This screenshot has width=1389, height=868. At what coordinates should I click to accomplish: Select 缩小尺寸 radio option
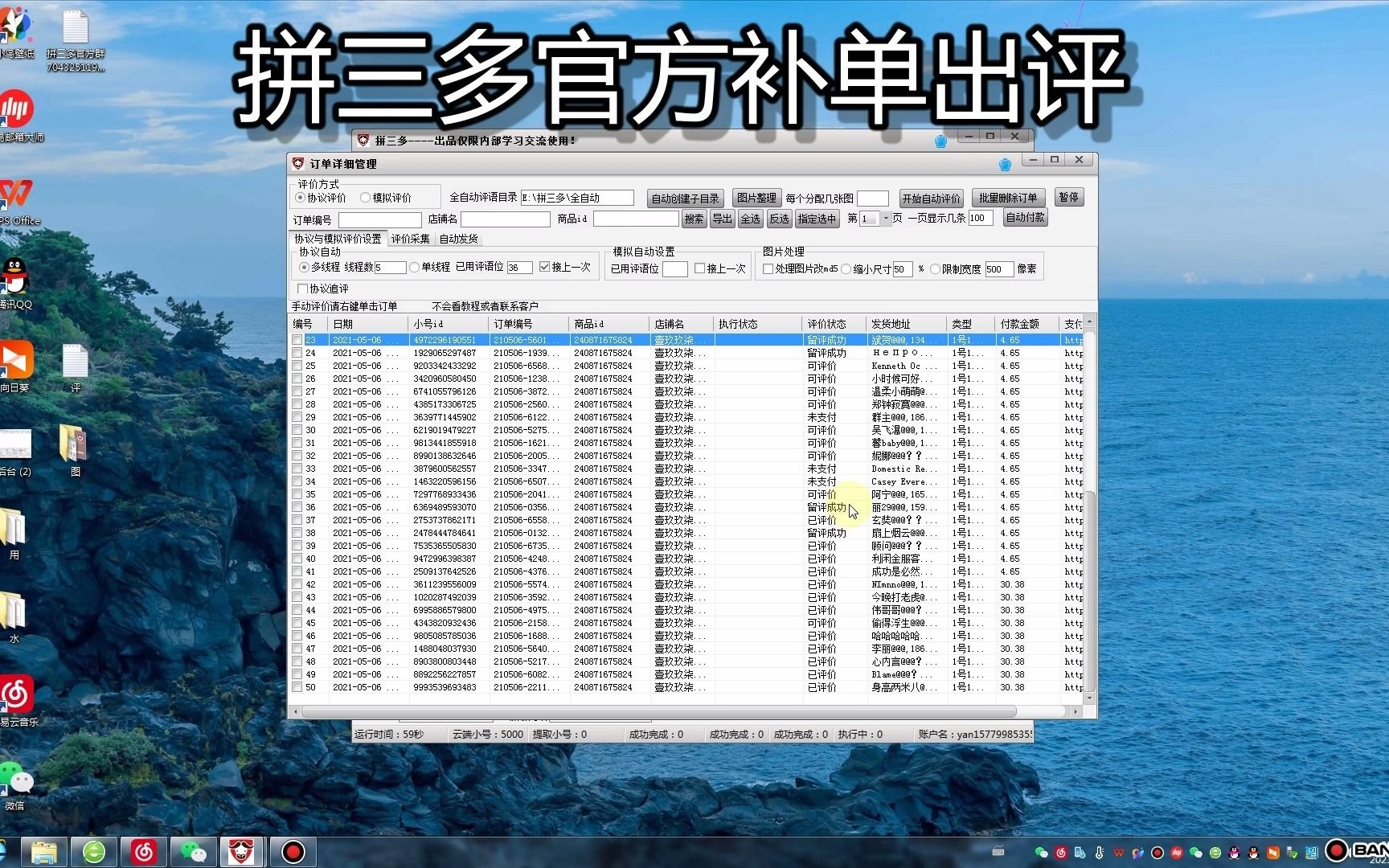coord(867,269)
